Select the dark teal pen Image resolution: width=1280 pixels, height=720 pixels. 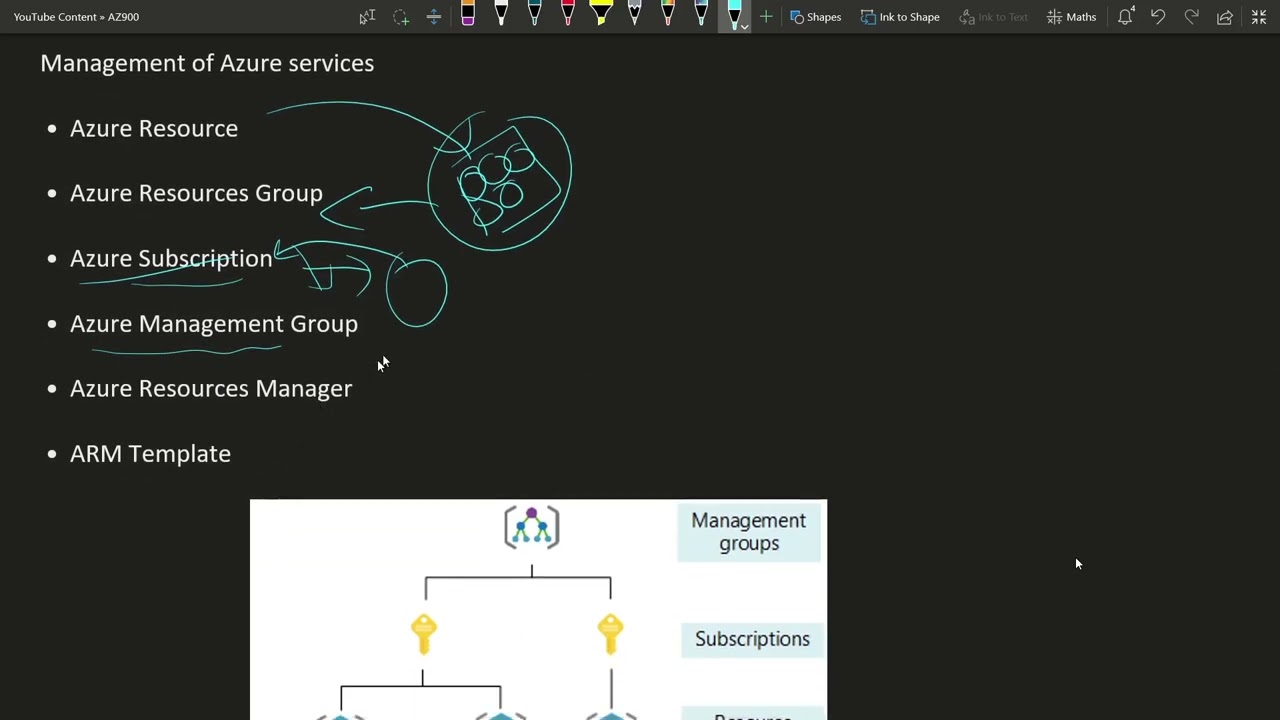click(x=534, y=14)
